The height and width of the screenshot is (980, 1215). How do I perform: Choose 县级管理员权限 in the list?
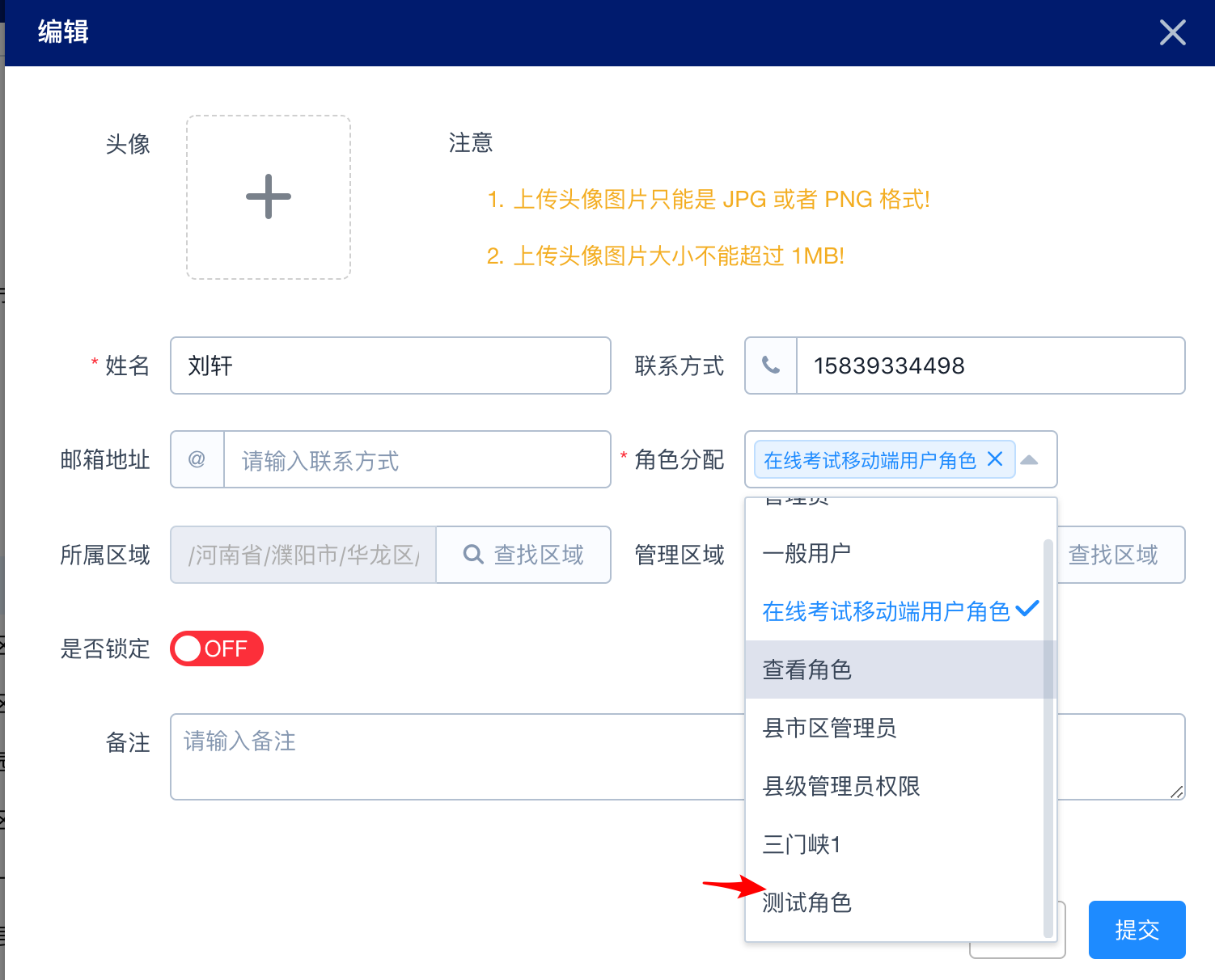coord(840,786)
